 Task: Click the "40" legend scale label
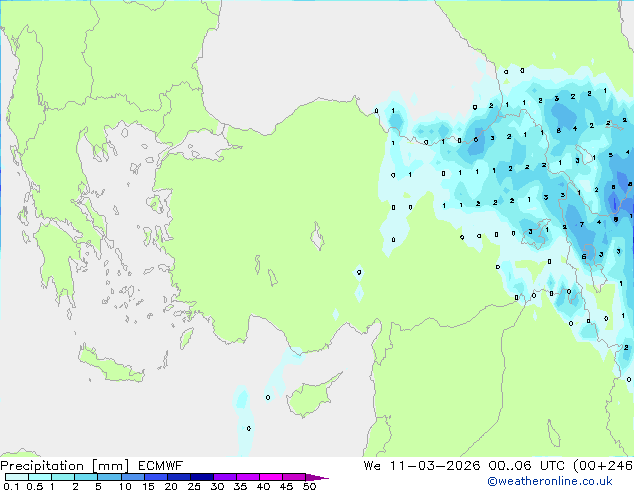(x=263, y=486)
